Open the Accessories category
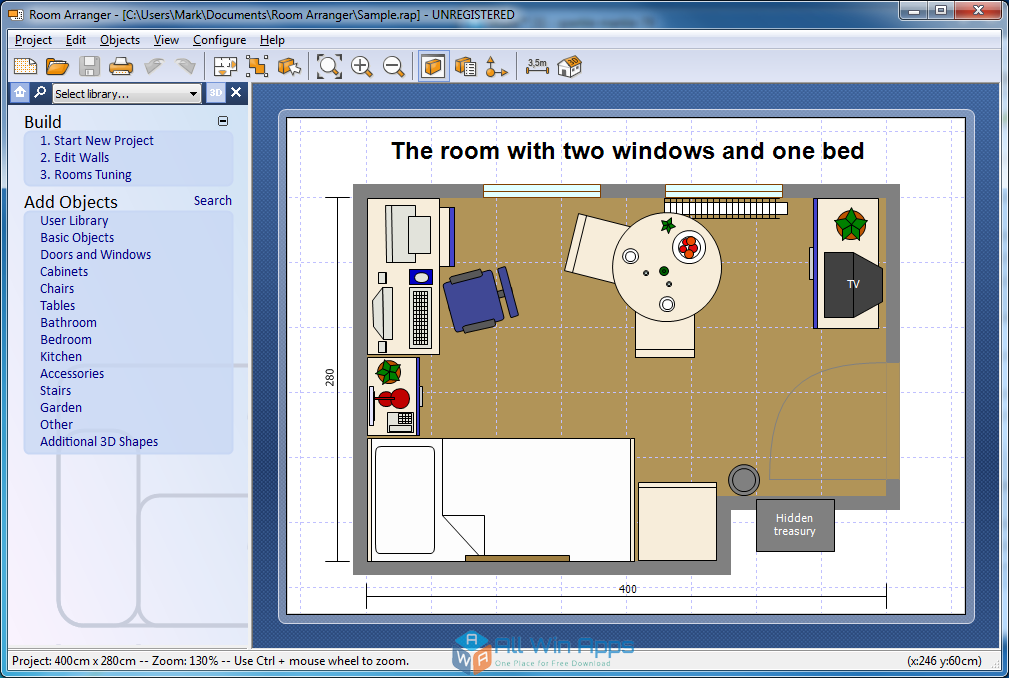 tap(71, 374)
